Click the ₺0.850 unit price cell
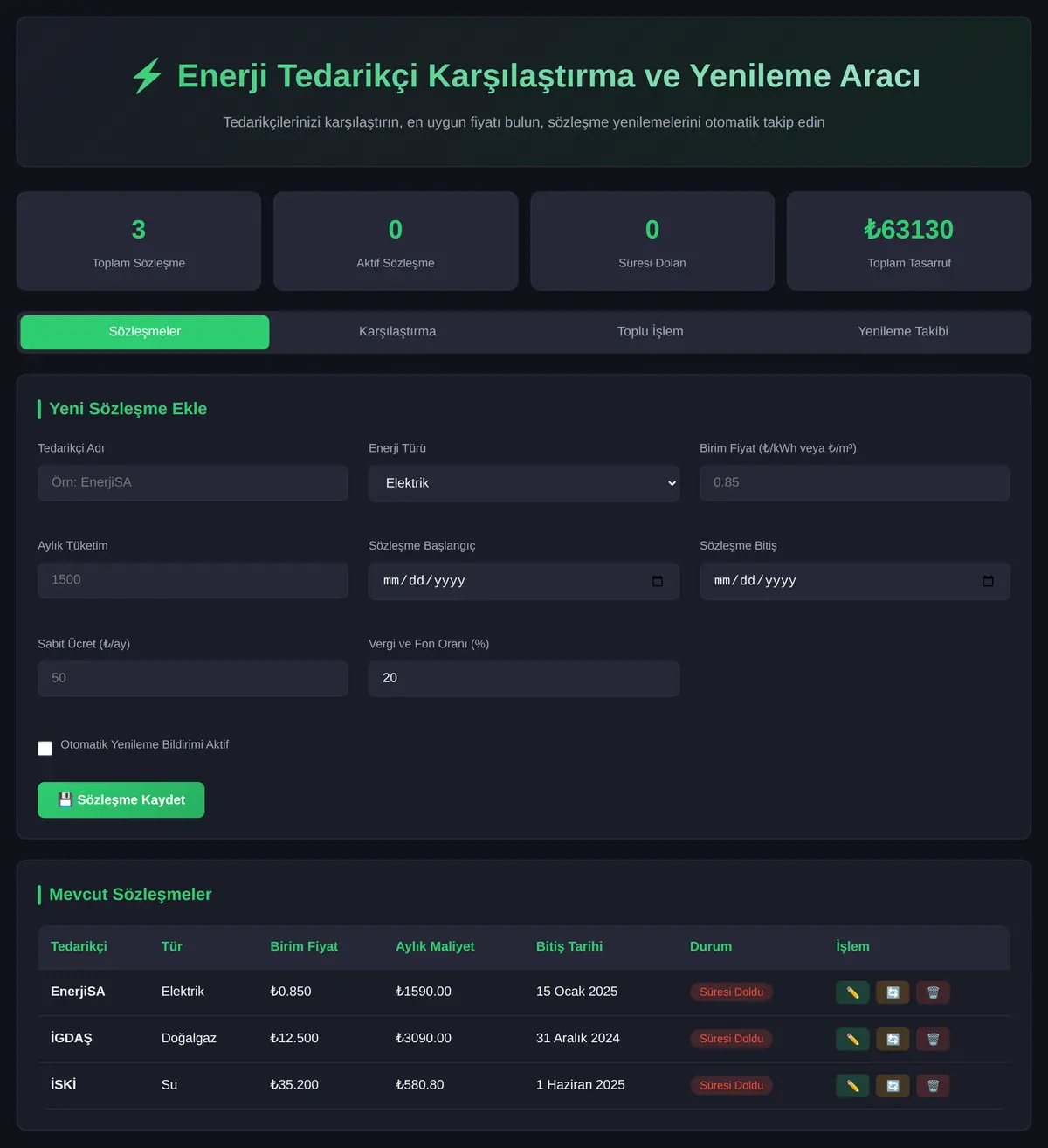 coord(291,992)
